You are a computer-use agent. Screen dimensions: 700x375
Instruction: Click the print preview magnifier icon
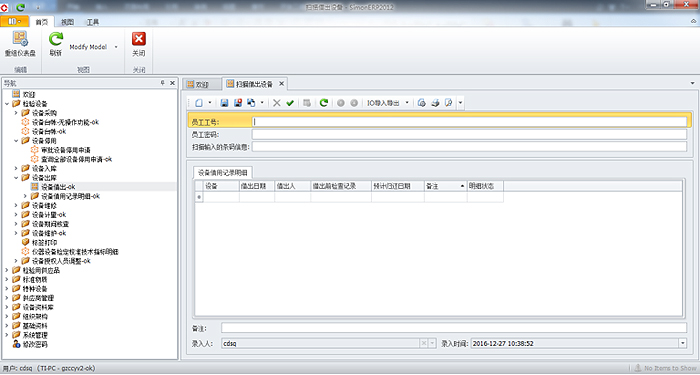449,103
